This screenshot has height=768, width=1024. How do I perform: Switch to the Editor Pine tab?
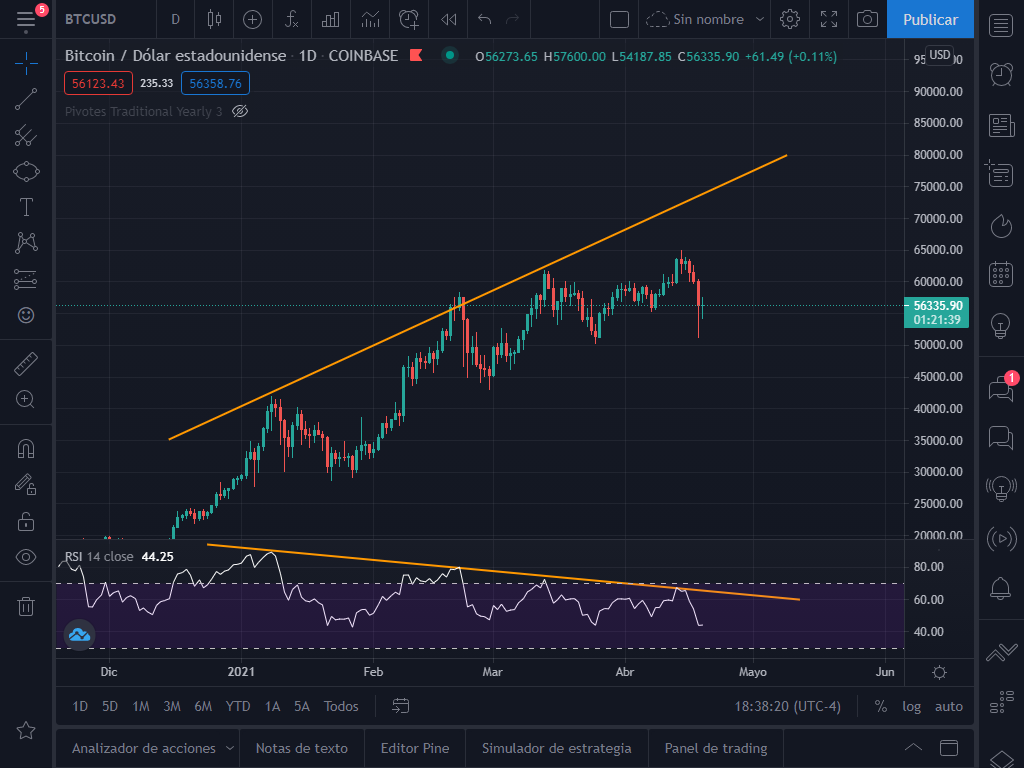pos(415,748)
